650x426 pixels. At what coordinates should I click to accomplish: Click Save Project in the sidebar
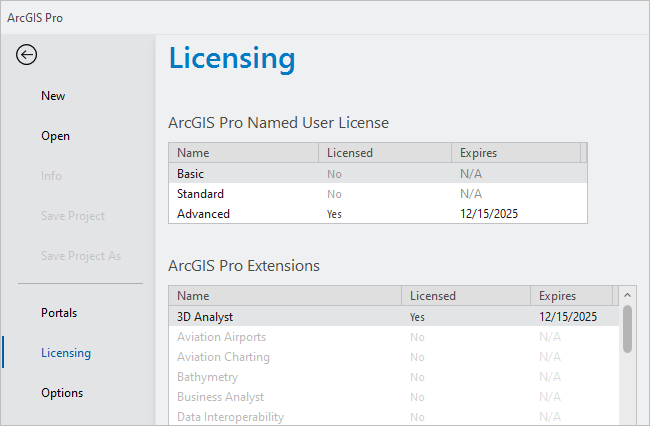tap(73, 216)
